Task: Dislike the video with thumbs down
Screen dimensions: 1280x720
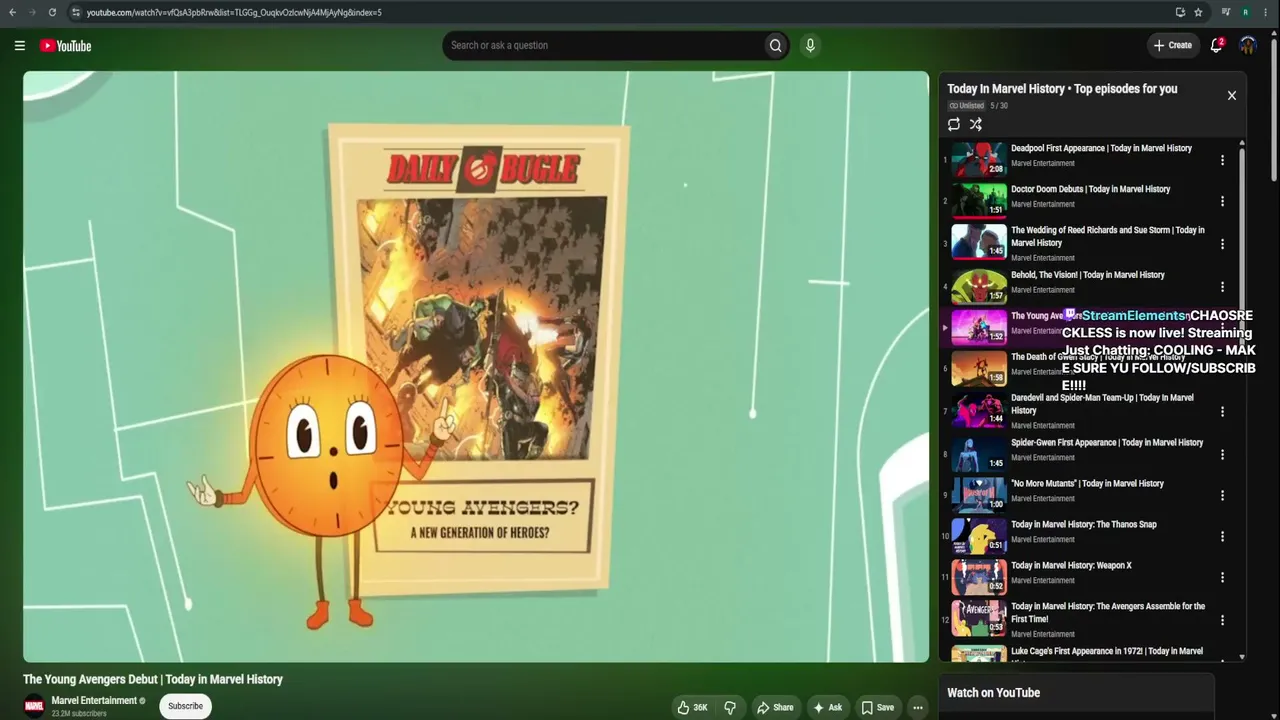Action: [x=730, y=707]
